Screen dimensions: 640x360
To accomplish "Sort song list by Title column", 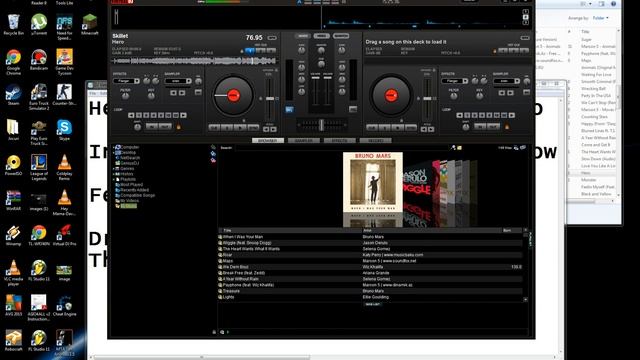I will click(x=290, y=231).
